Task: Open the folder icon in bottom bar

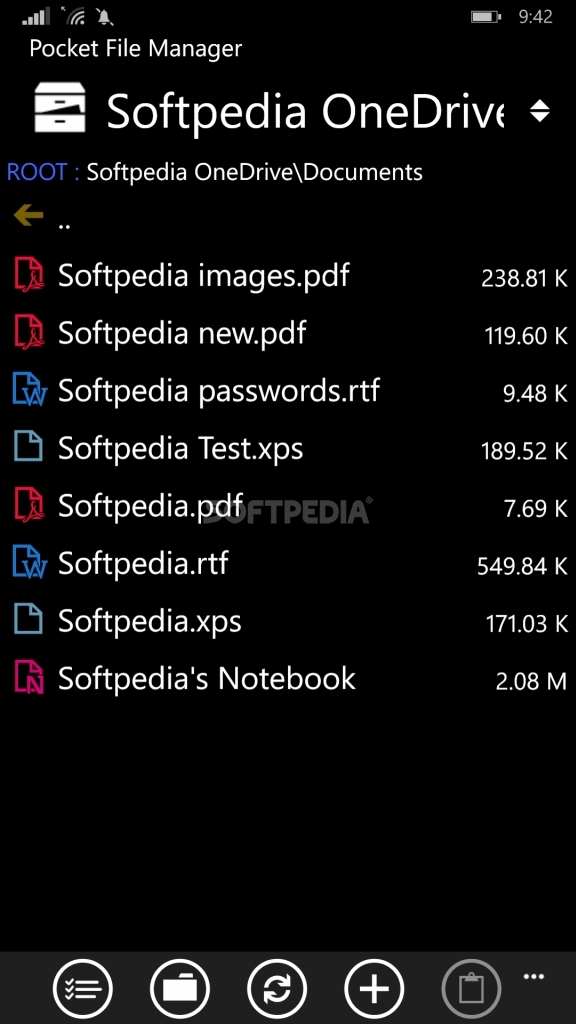Action: click(180, 989)
